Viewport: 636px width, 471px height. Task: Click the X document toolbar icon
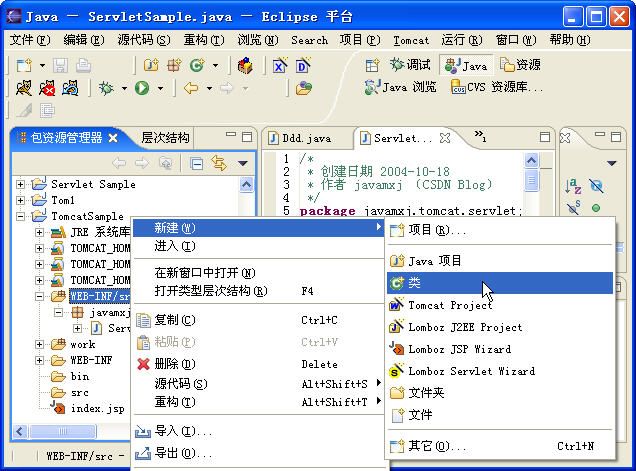pyautogui.click(x=279, y=65)
